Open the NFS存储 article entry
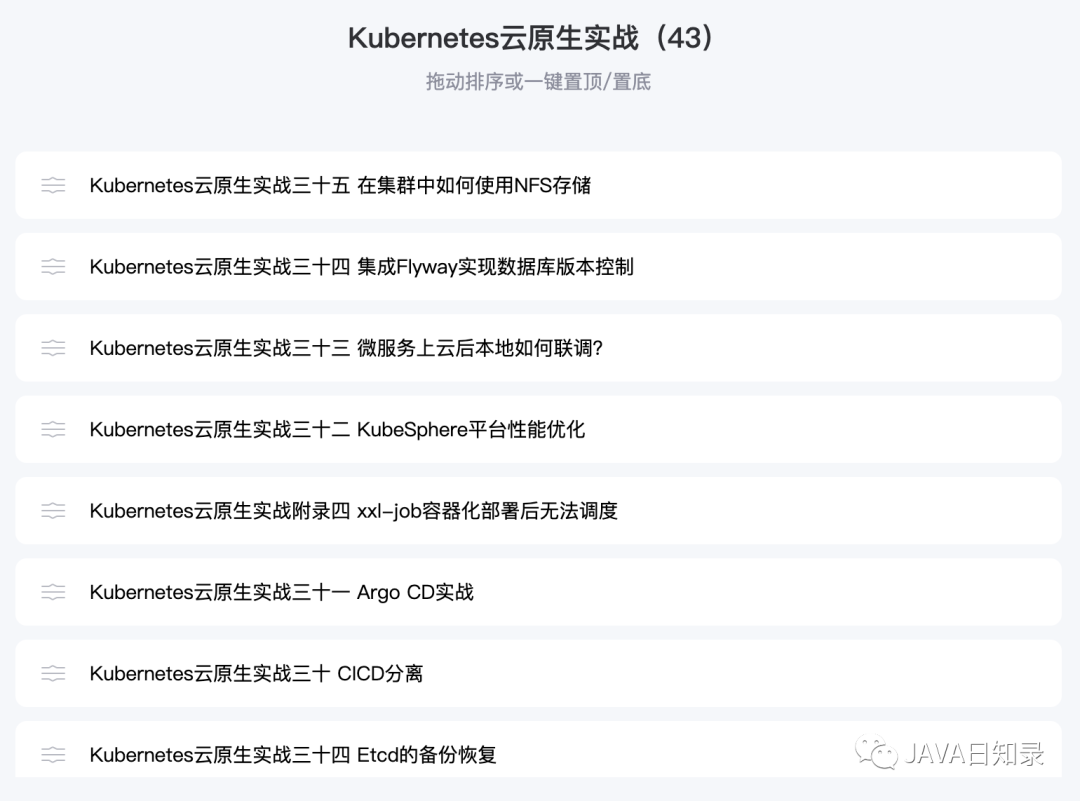 point(343,185)
